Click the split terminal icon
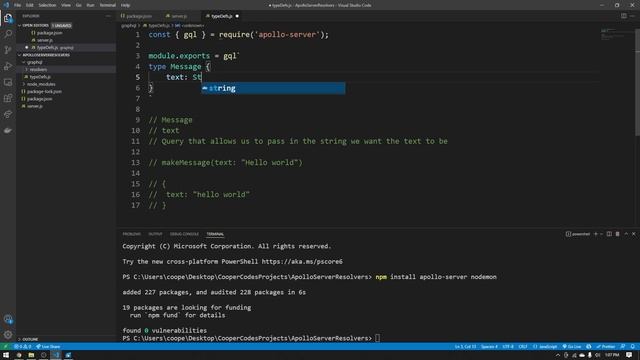Viewport: 640px width, 360px height. point(609,234)
